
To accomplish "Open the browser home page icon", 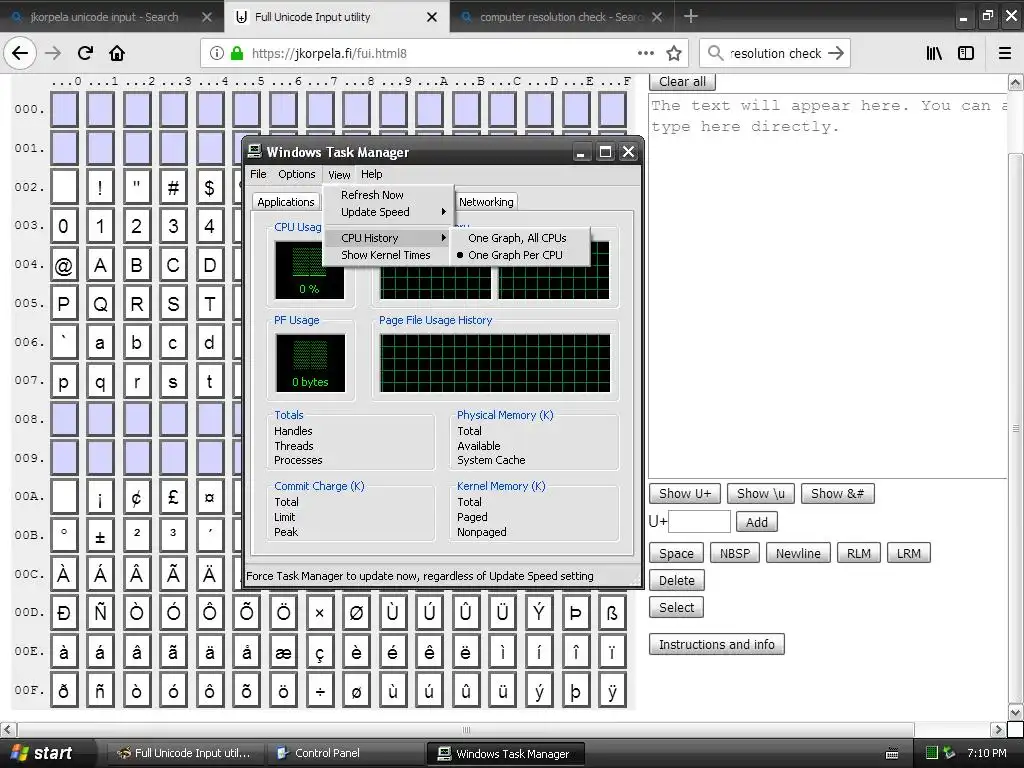I will click(117, 53).
